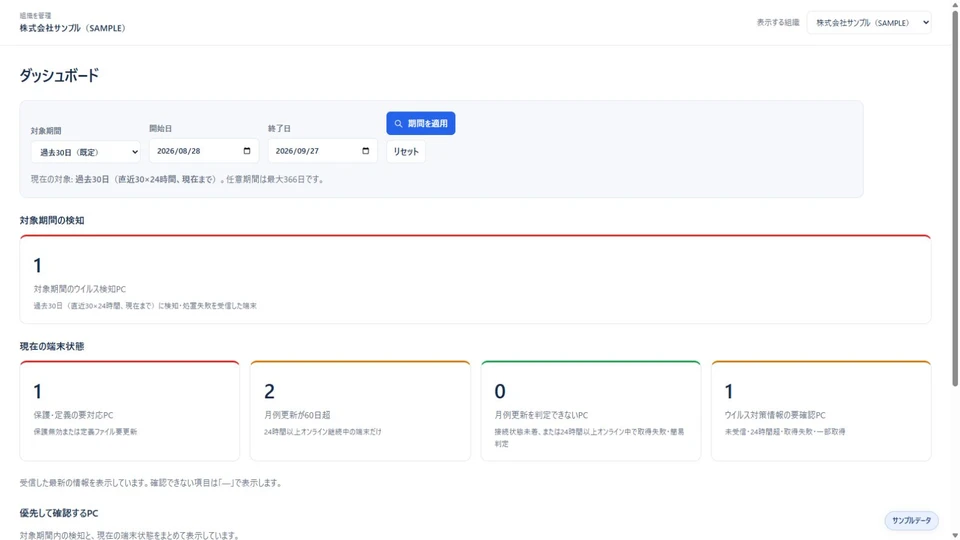Click the scrollbar down arrow
The image size is (960, 540).
coord(954,536)
